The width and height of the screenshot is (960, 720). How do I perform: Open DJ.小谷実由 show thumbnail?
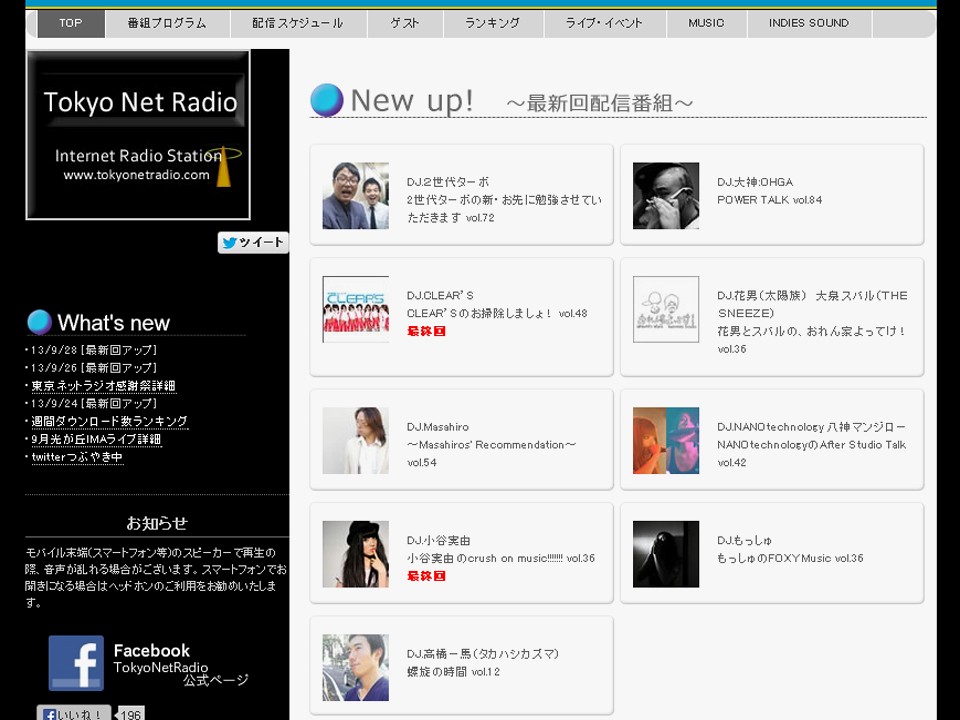tap(355, 554)
